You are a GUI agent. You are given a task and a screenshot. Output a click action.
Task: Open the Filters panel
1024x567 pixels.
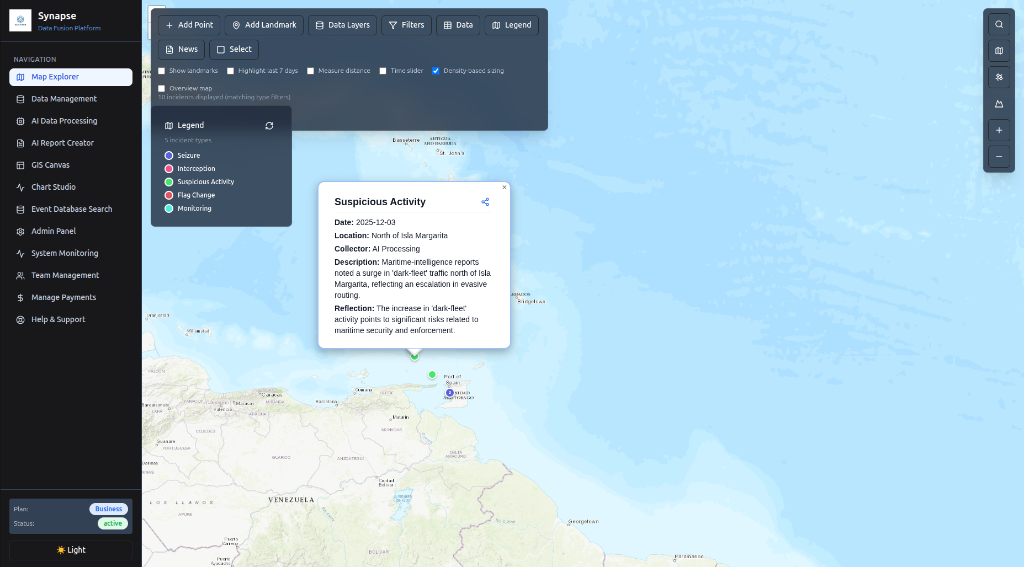[x=406, y=25]
